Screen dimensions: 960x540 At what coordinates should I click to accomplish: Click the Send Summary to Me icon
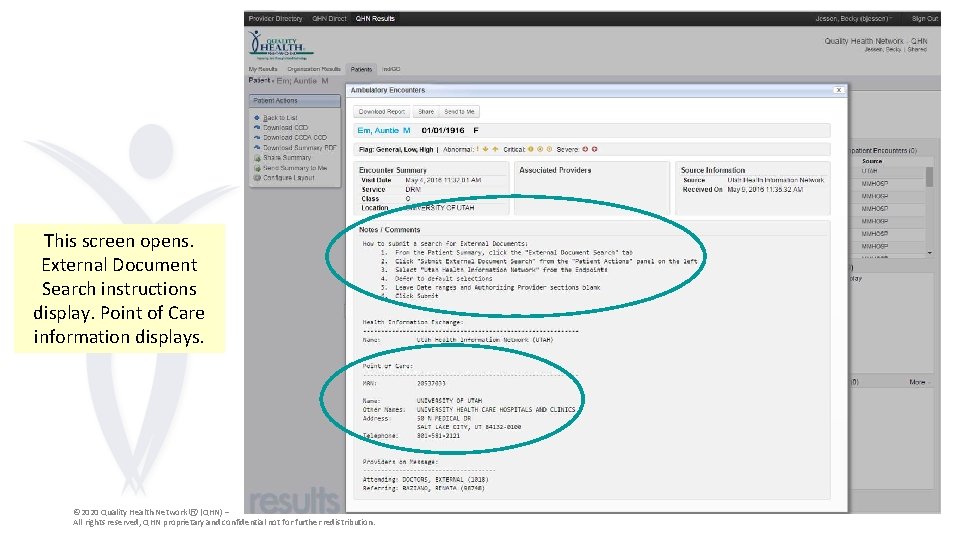[x=257, y=168]
